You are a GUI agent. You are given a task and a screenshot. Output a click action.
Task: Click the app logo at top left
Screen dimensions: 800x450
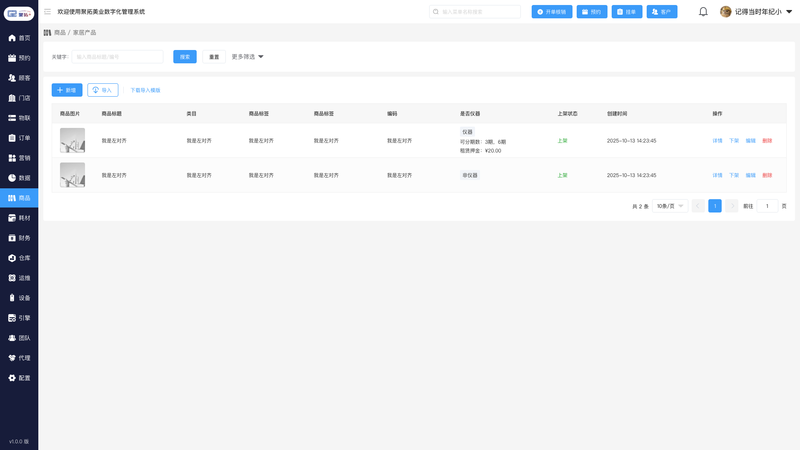[19, 13]
